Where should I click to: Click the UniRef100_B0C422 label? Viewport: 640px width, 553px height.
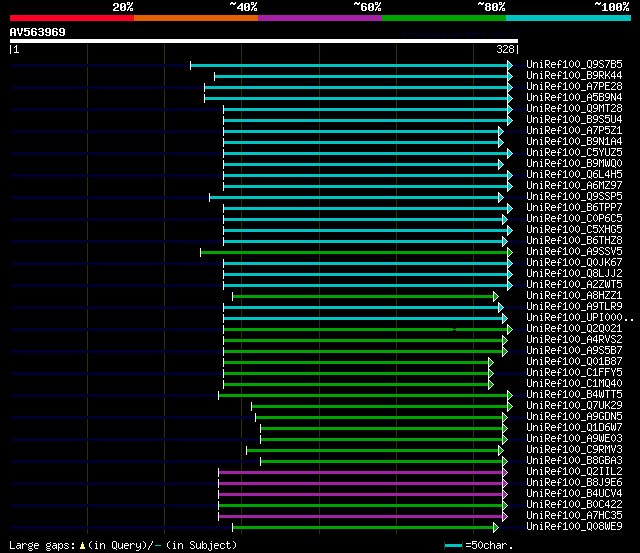(x=574, y=505)
